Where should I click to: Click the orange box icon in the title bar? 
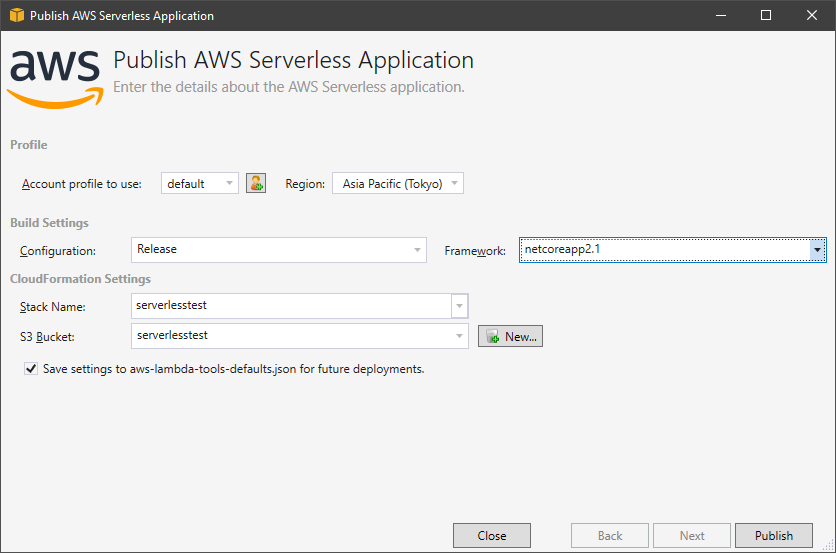(x=17, y=15)
